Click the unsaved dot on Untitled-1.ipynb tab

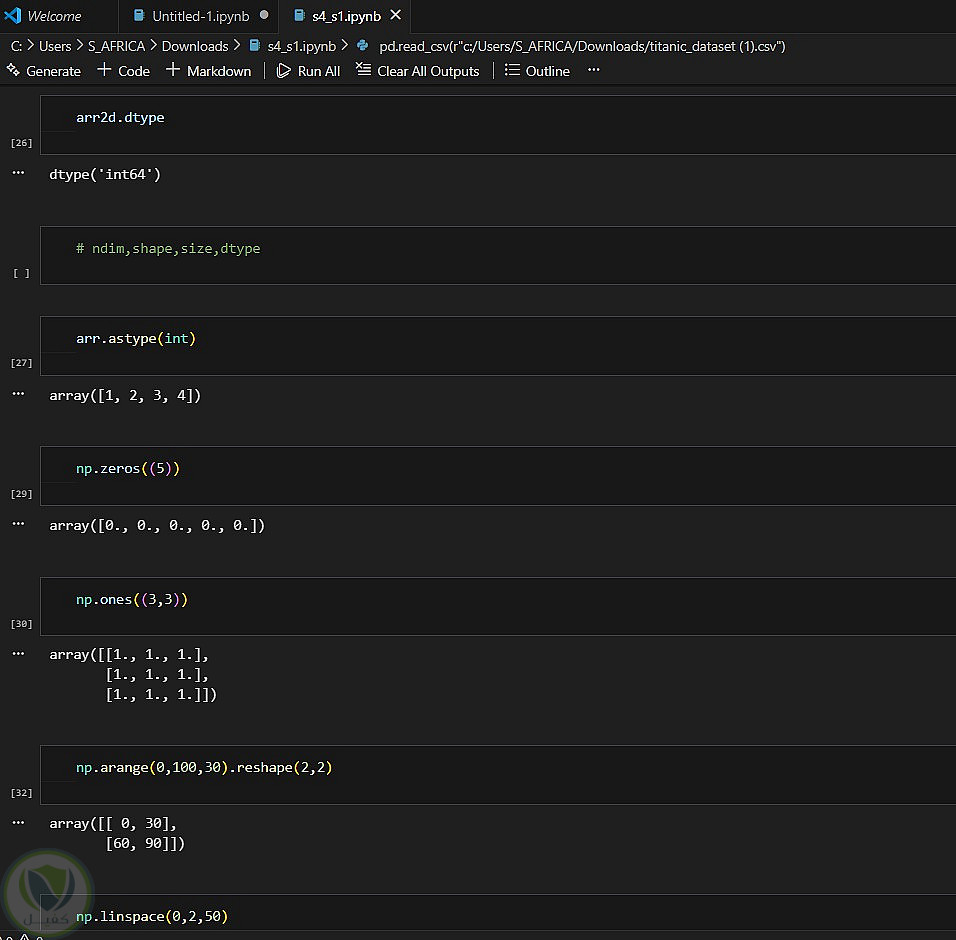(x=264, y=16)
